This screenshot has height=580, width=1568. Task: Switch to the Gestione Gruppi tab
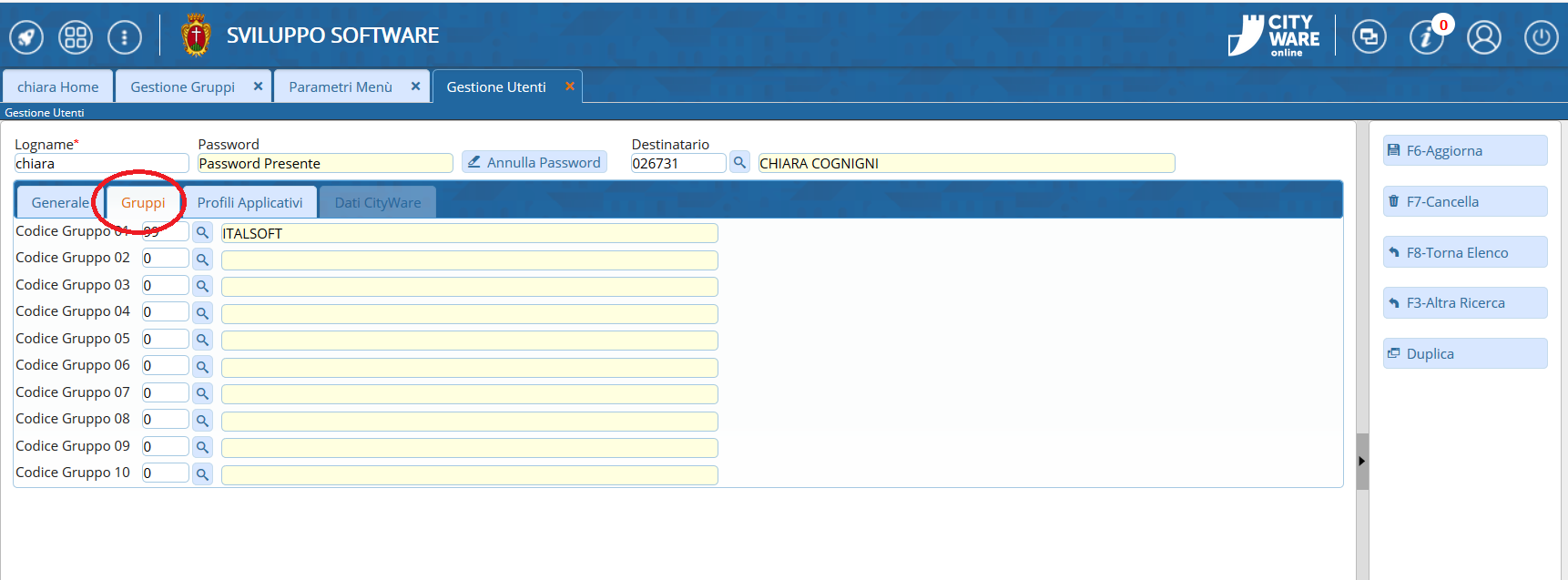coord(182,87)
